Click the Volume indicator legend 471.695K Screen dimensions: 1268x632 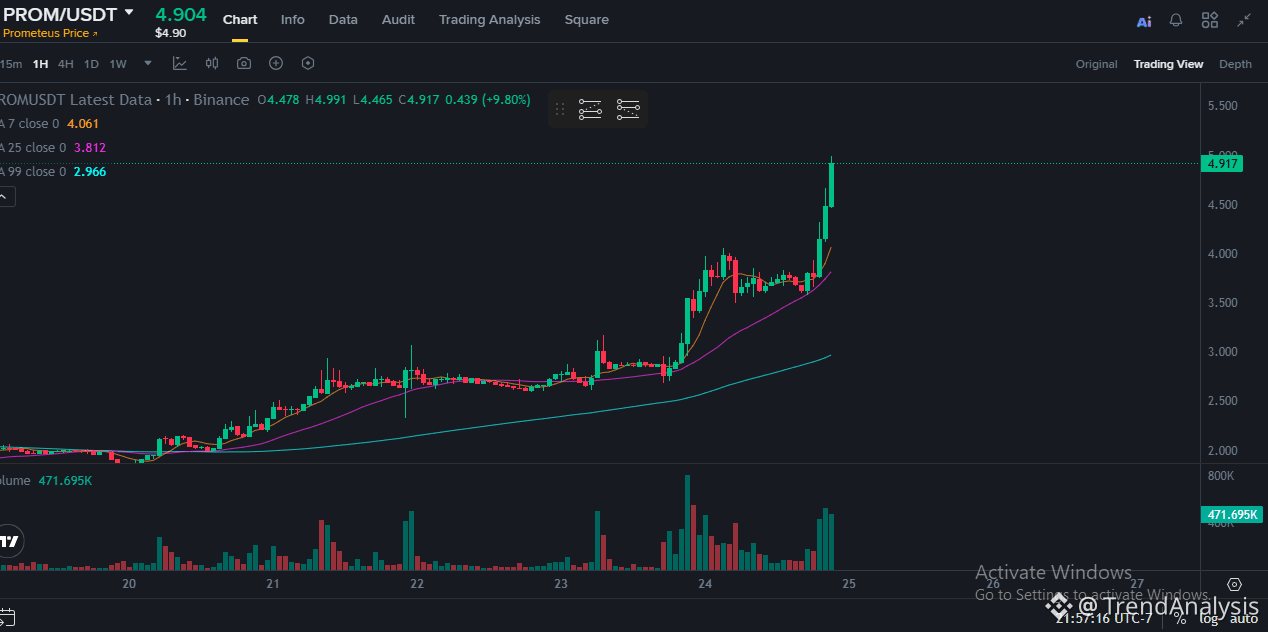pos(65,481)
